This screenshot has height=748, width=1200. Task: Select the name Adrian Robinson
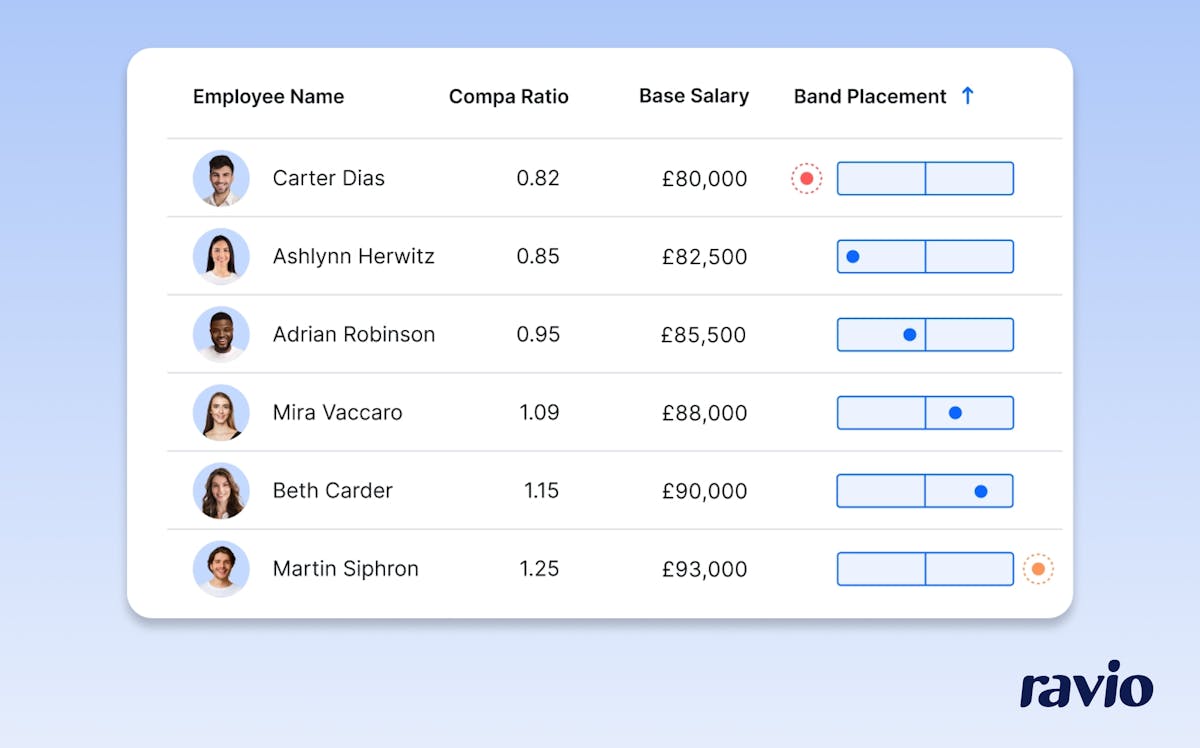click(353, 334)
